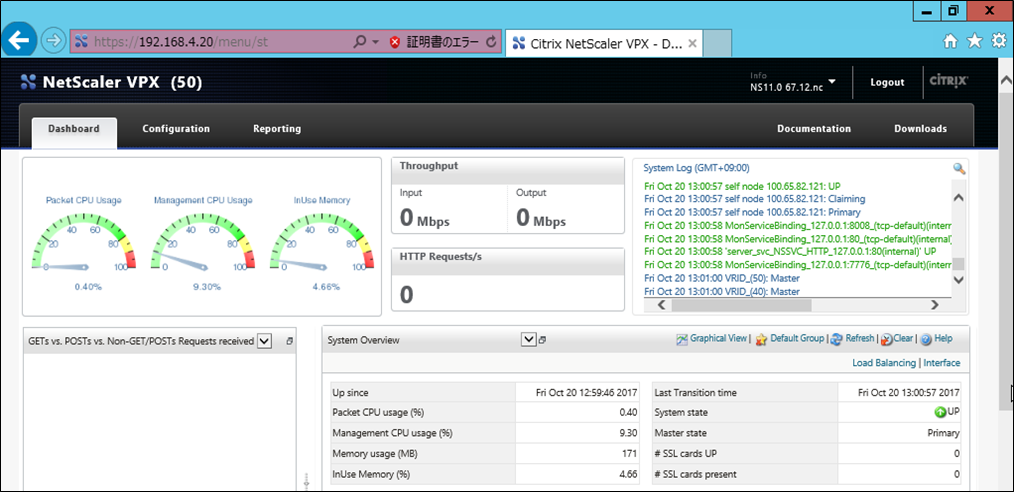Click the Graphical View link
The width and height of the screenshot is (1014, 492).
click(718, 338)
